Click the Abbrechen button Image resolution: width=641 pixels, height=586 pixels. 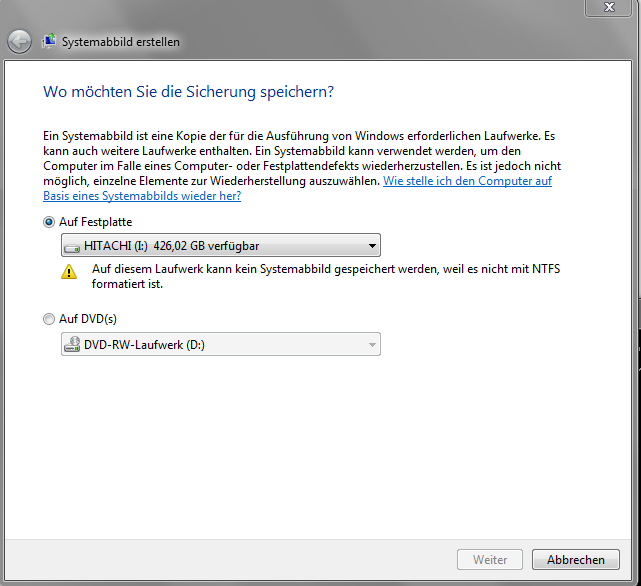pos(576,559)
